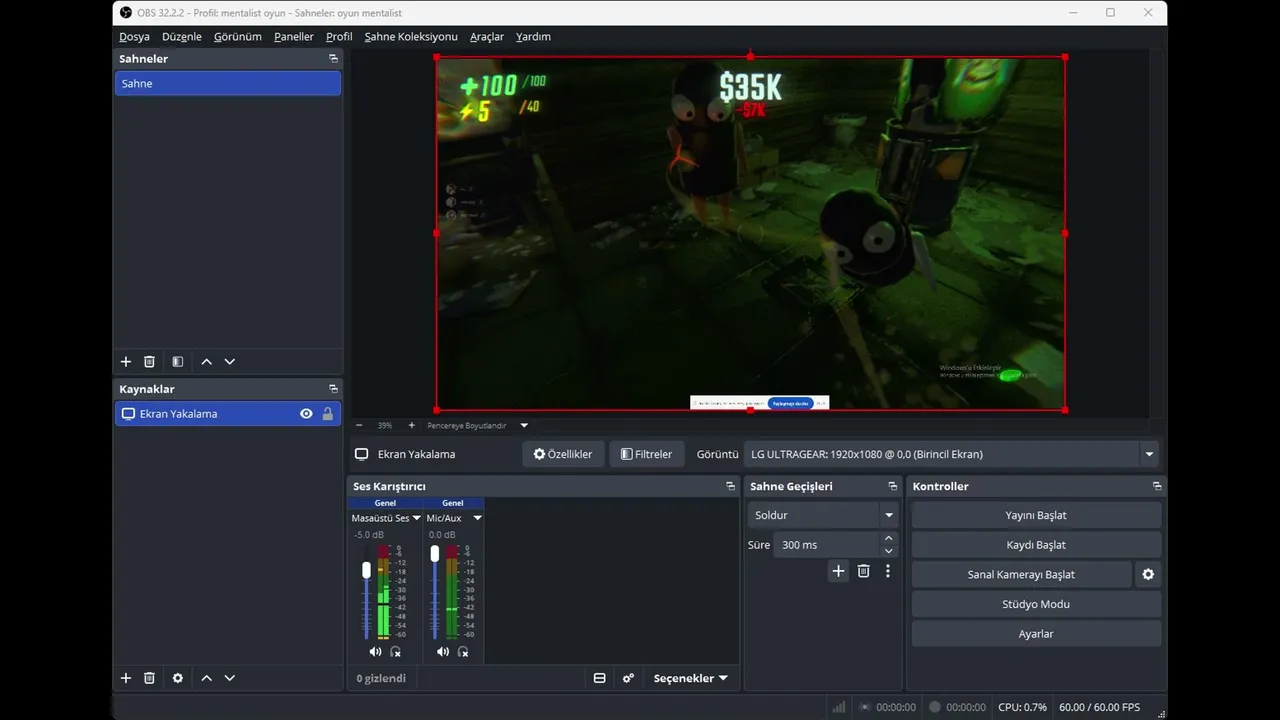Open advanced audio properties gears icon

[x=628, y=678]
